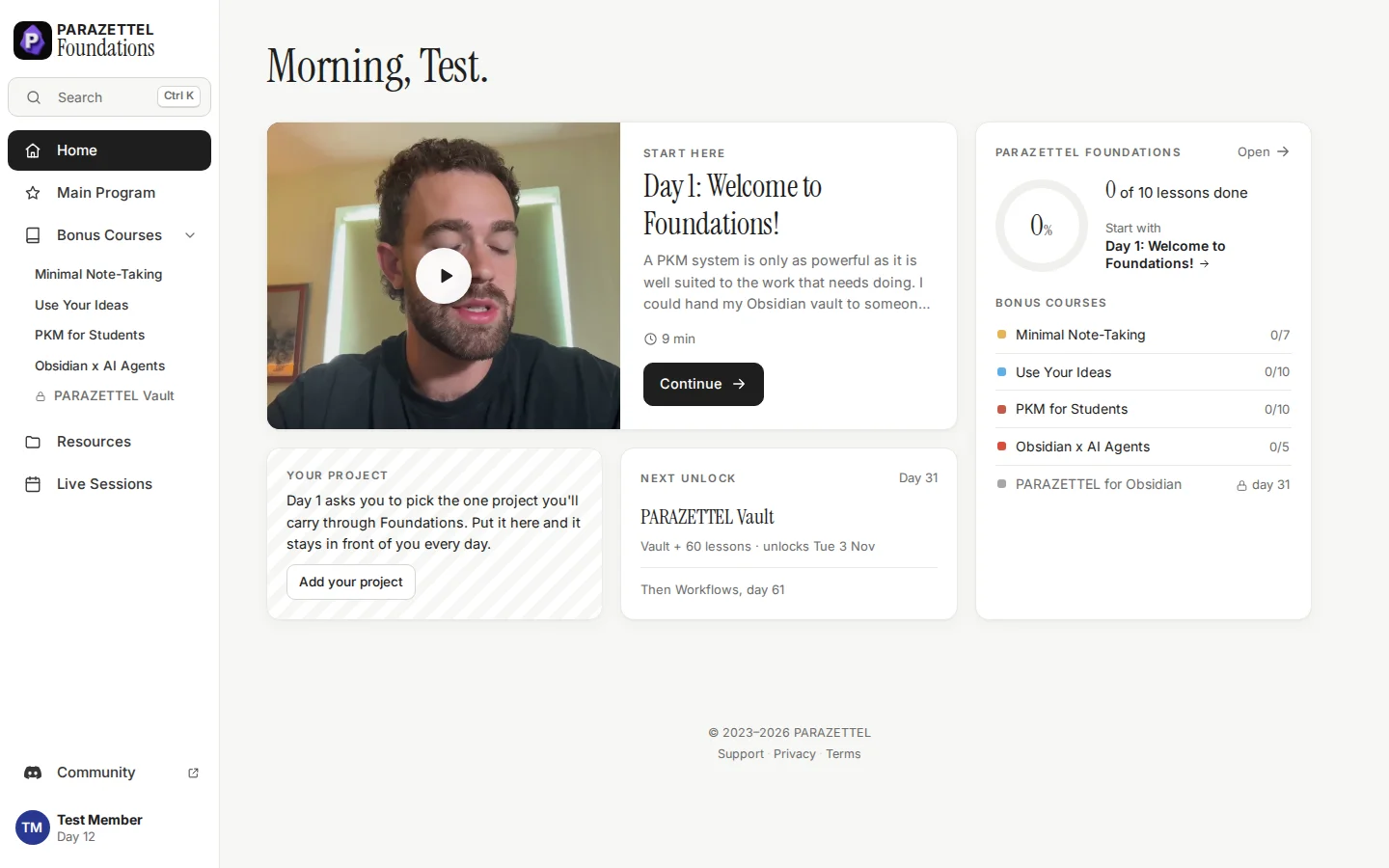Click the Bonus Courses book icon

click(x=33, y=235)
